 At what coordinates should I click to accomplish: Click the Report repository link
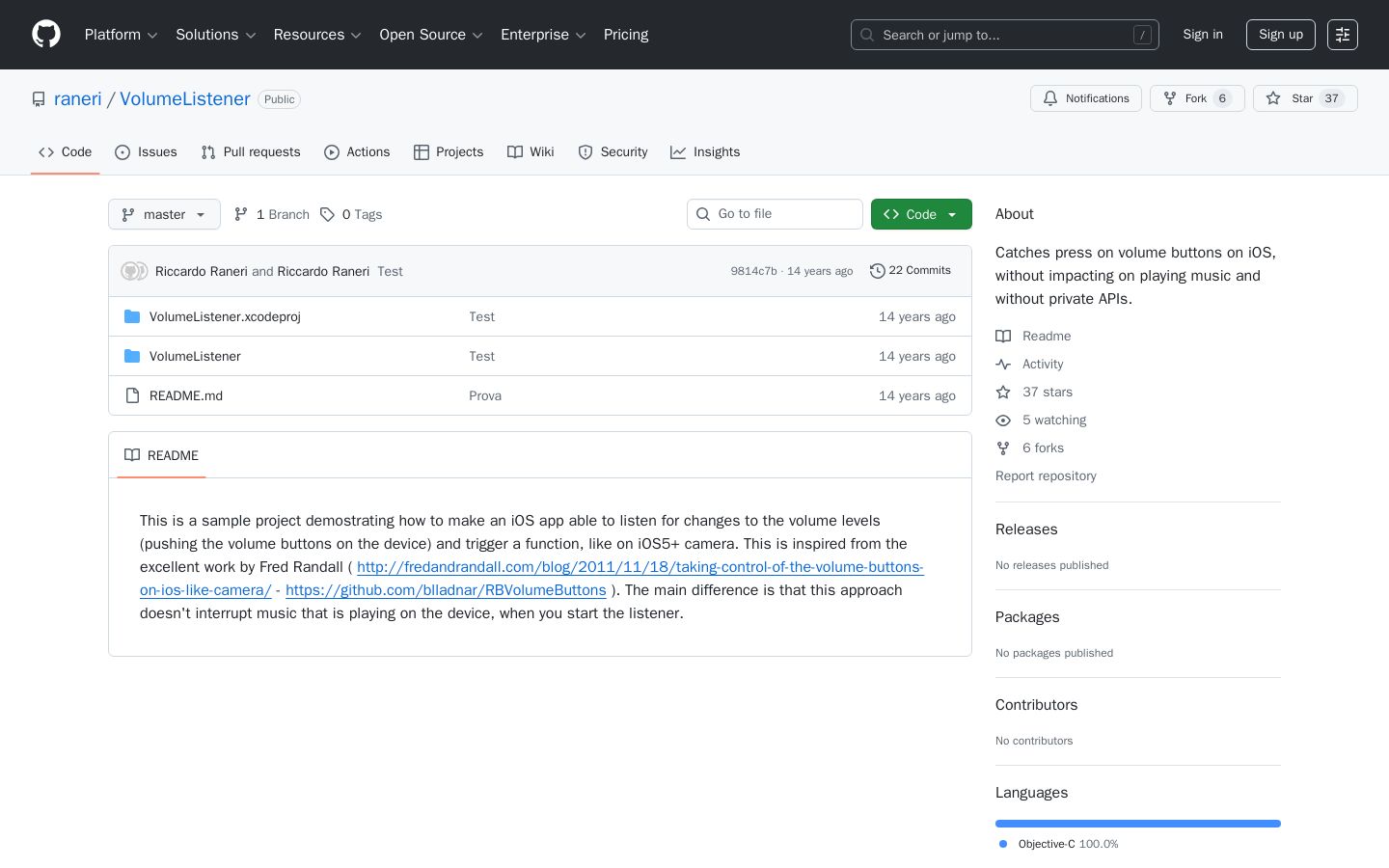[1046, 475]
